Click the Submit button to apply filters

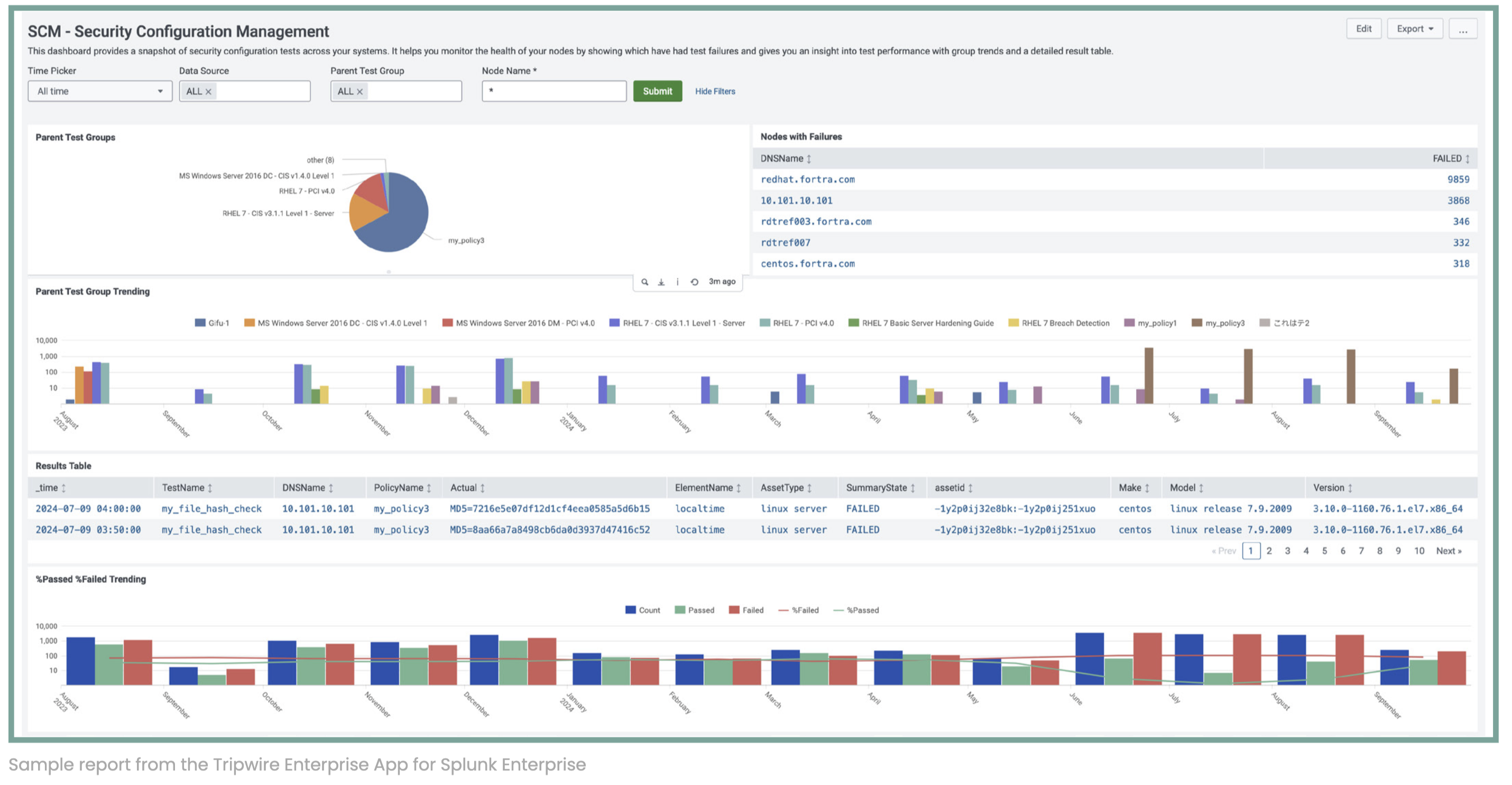tap(658, 91)
